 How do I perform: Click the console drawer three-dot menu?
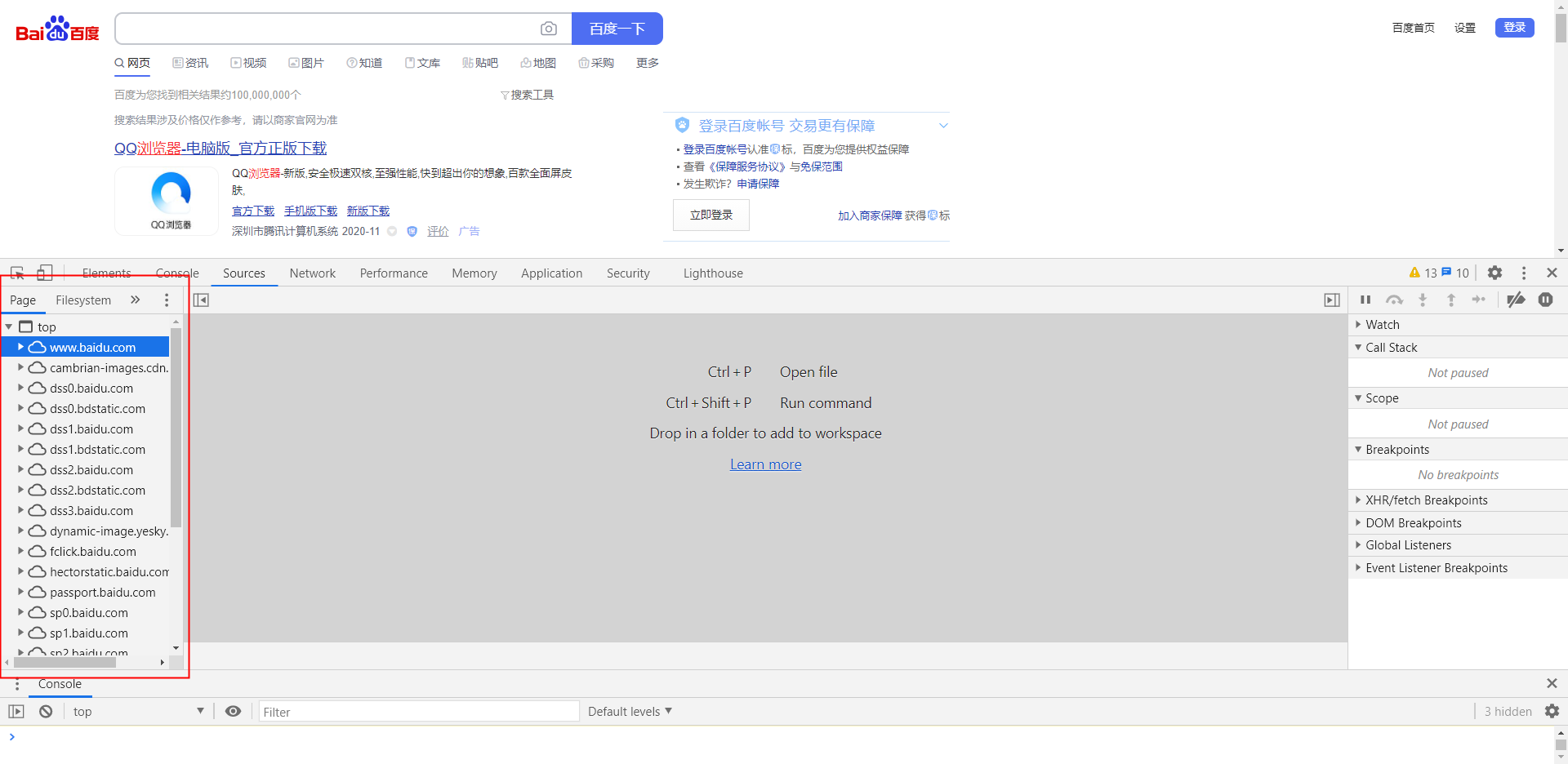click(x=17, y=684)
